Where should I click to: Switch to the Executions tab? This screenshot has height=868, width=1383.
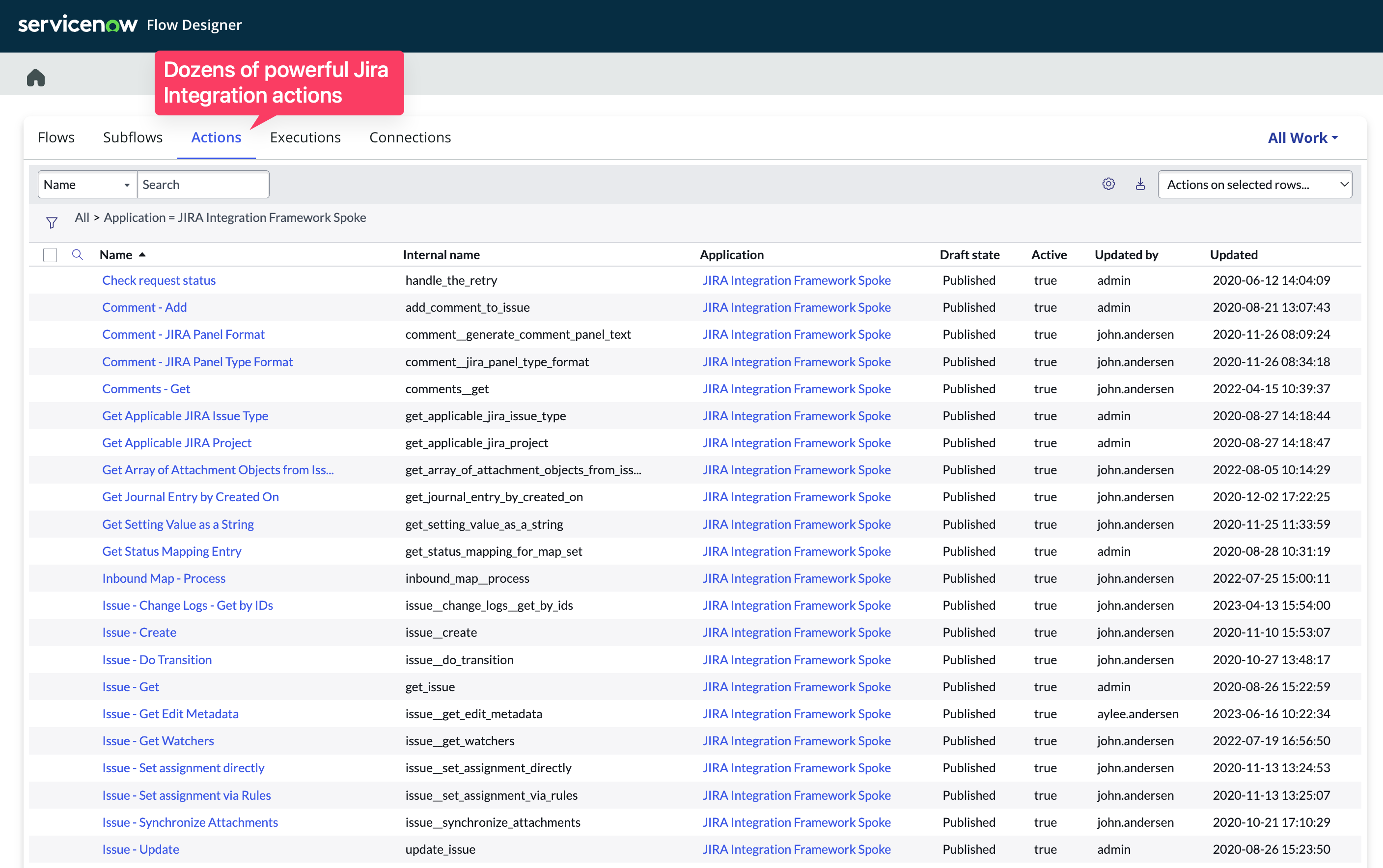(305, 138)
